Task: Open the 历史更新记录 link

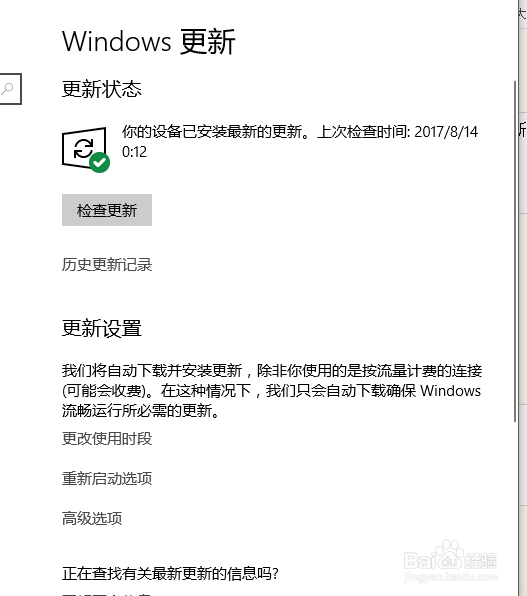Action: (107, 265)
